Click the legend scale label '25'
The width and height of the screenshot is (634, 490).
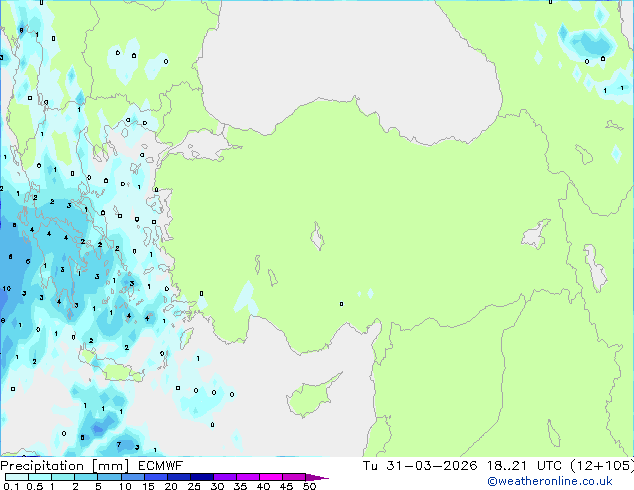tap(194, 486)
